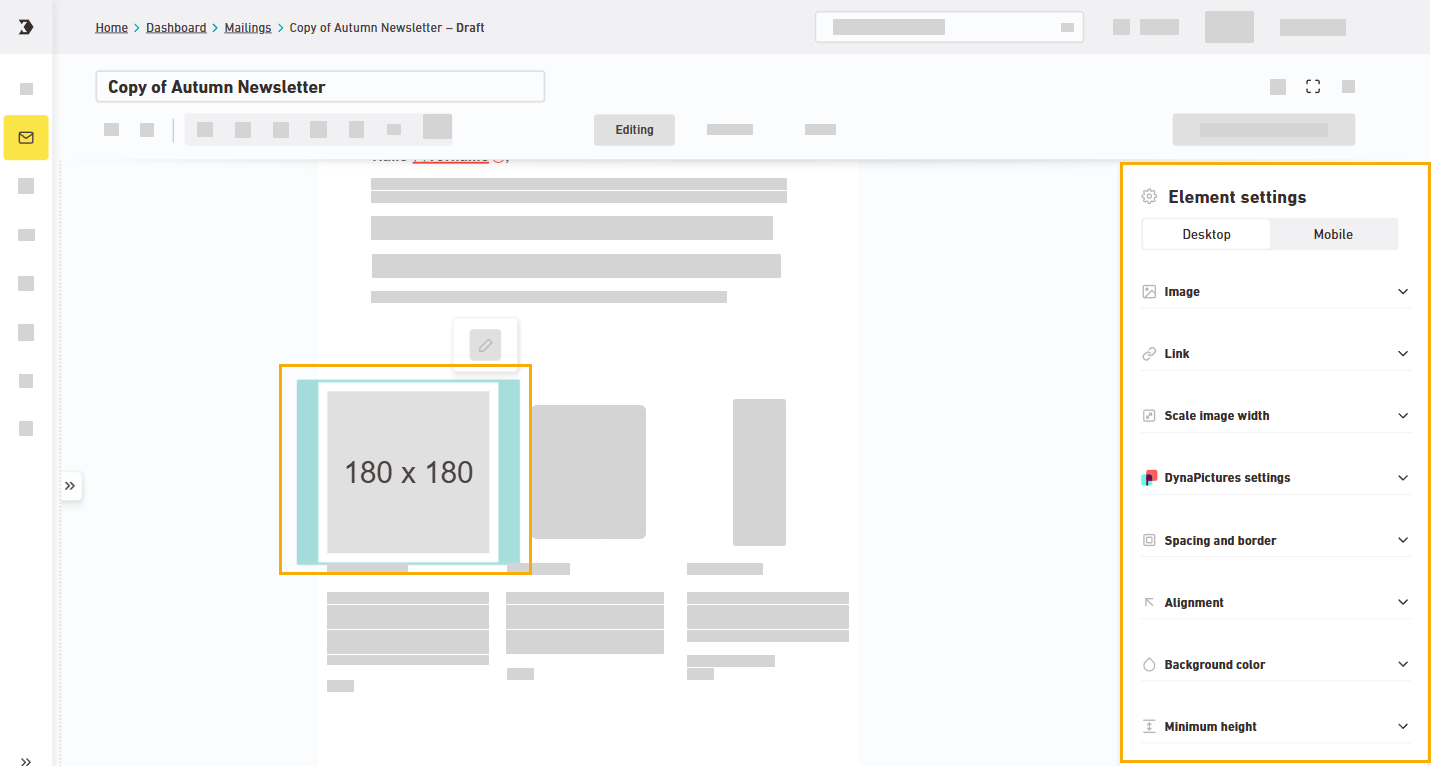The height and width of the screenshot is (766, 1431).
Task: Open the Mailings breadcrumb link
Action: pos(248,28)
